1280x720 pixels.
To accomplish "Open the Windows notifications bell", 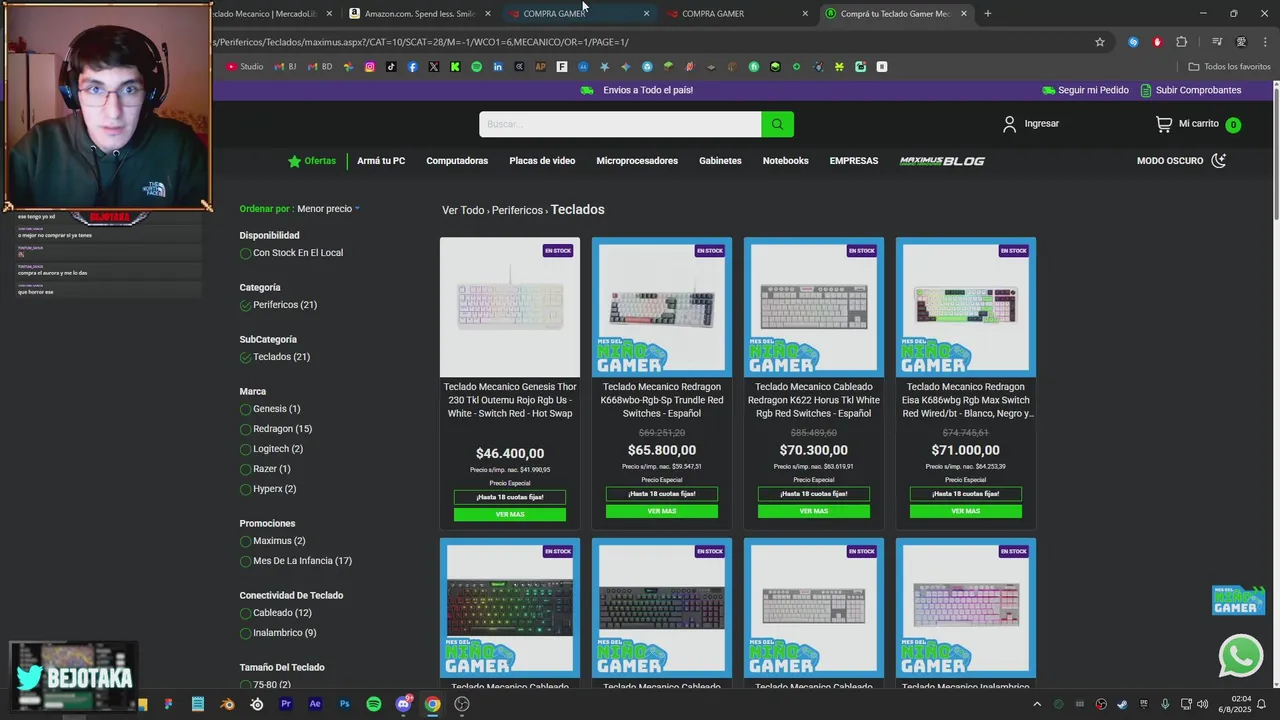I will pyautogui.click(x=1262, y=704).
